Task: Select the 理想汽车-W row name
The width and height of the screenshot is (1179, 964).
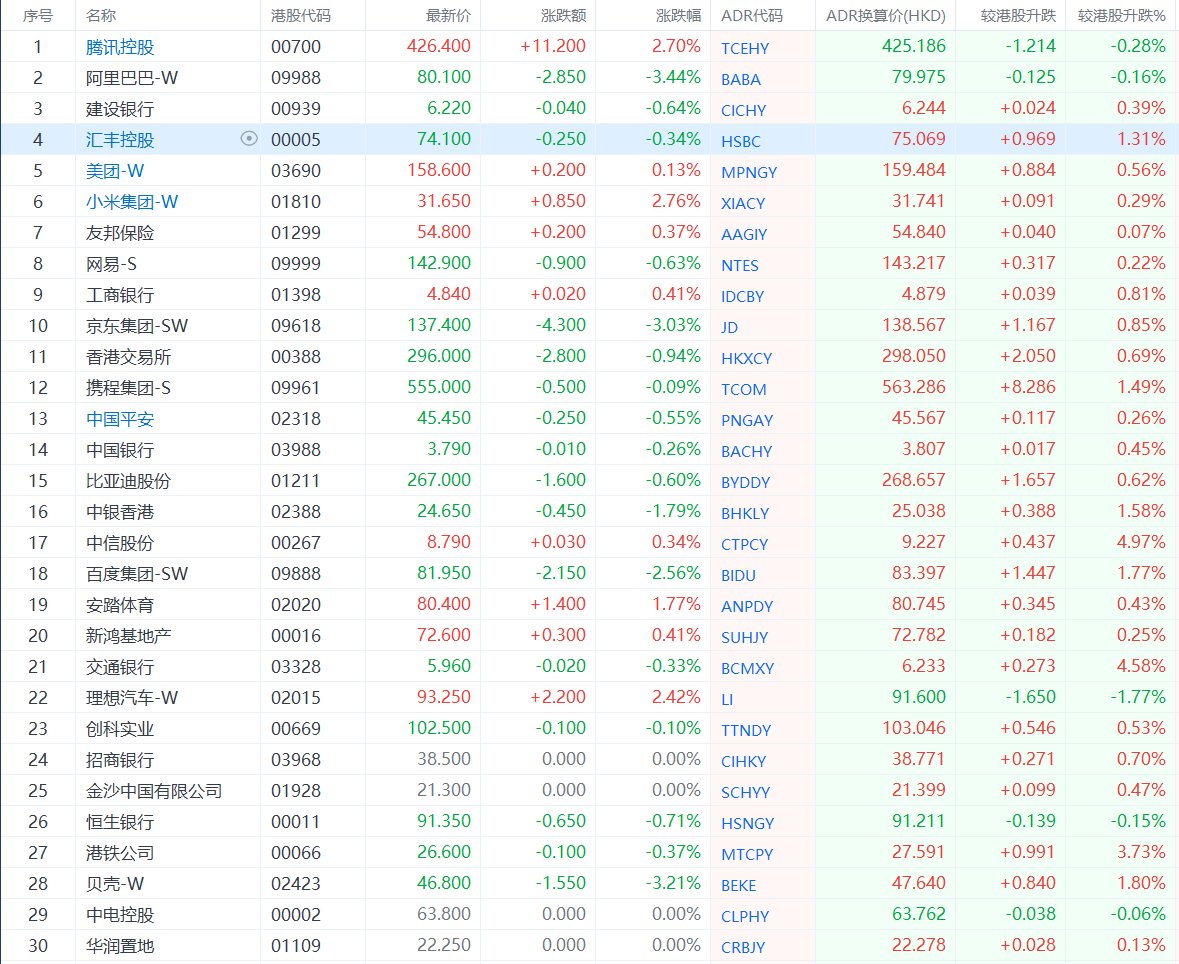Action: pyautogui.click(x=132, y=698)
